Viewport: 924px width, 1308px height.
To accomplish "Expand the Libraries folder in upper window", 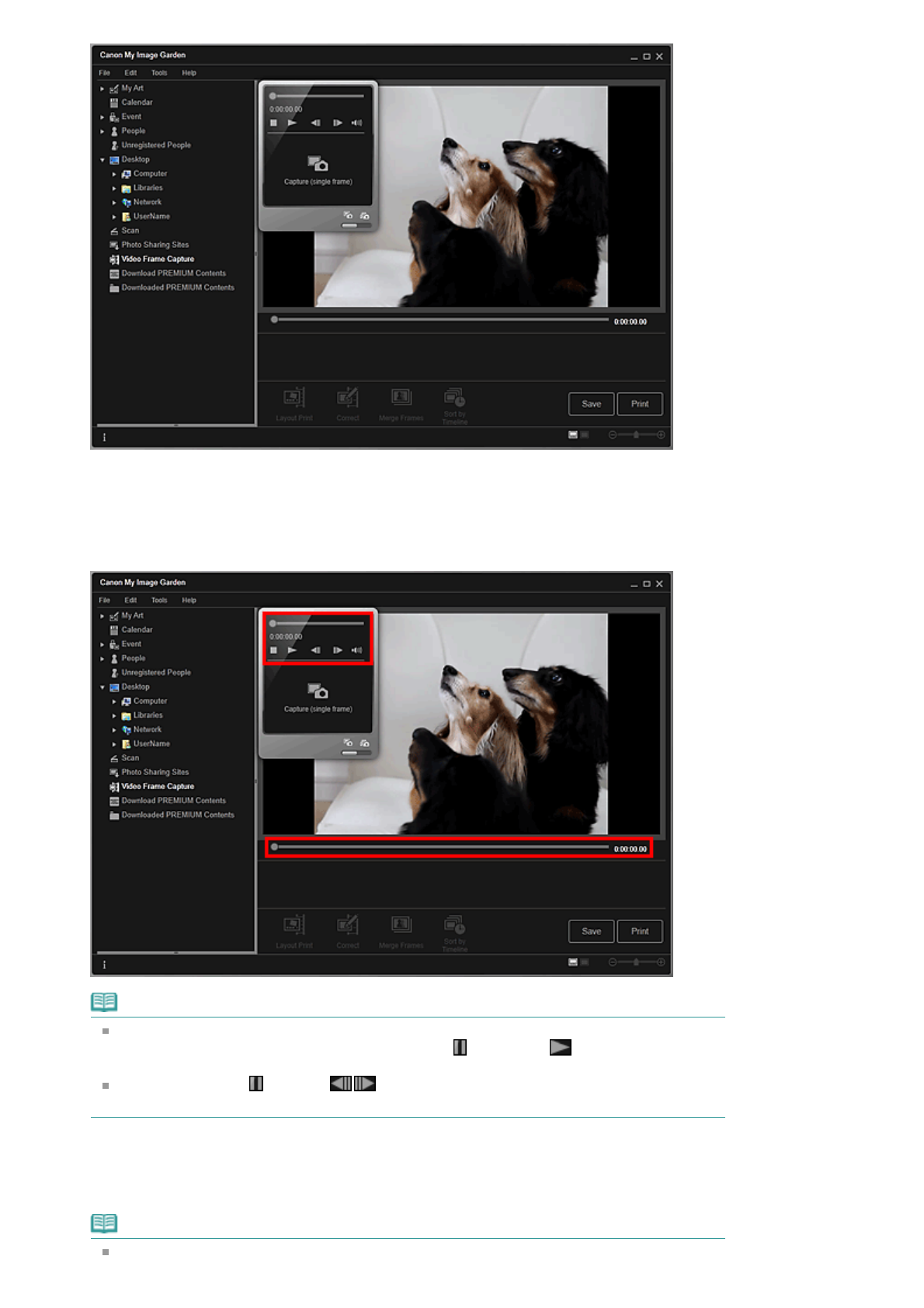I will click(x=114, y=188).
